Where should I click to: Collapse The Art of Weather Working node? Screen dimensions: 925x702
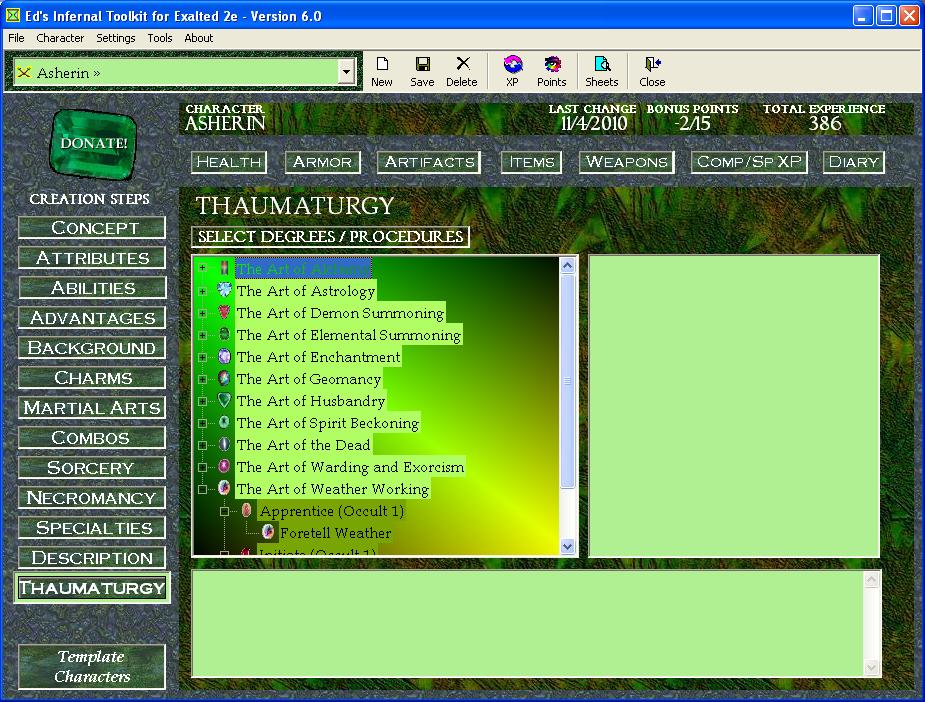pyautogui.click(x=203, y=489)
